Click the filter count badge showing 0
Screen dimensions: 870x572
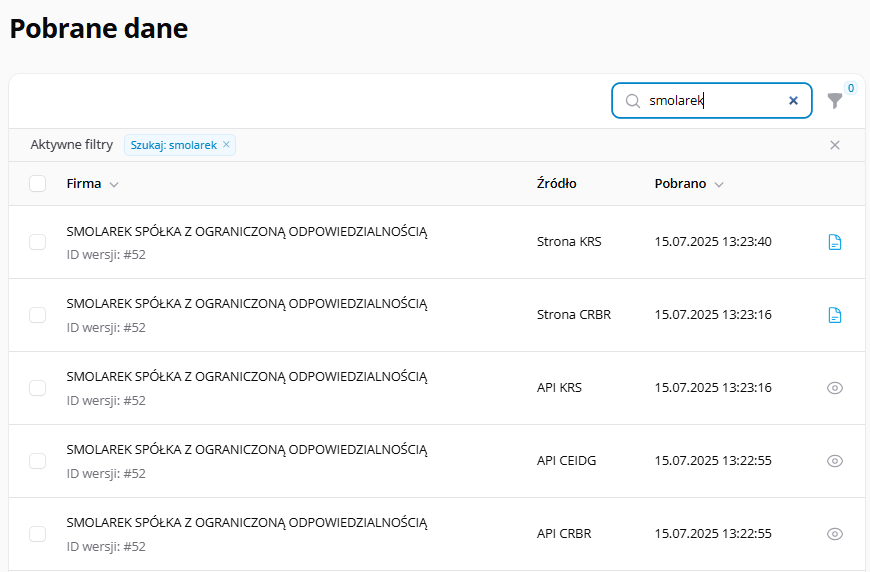pos(851,88)
